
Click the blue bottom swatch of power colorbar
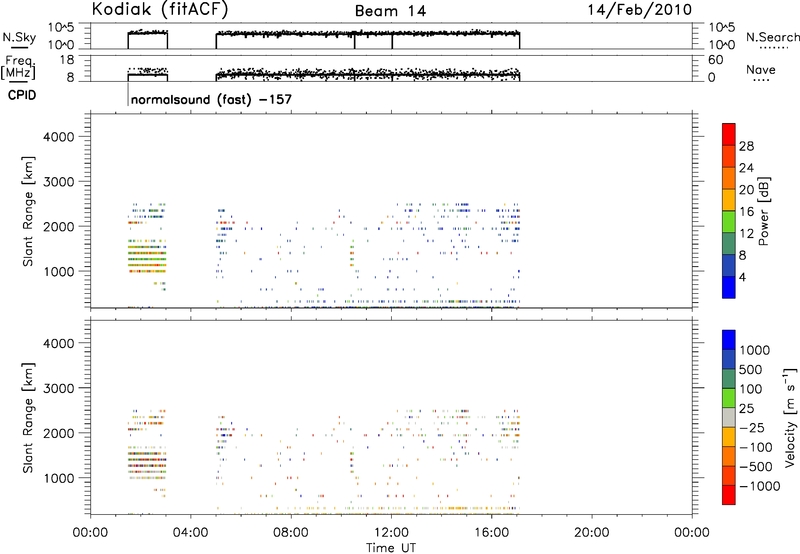729,287
